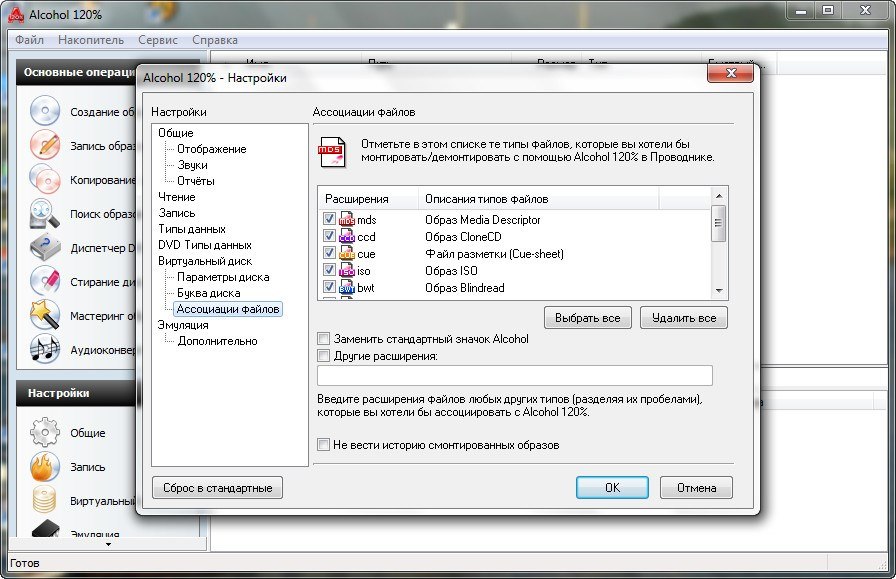Image resolution: width=896 pixels, height=579 pixels.
Task: Click the mastering wizard wand icon
Action: click(45, 315)
